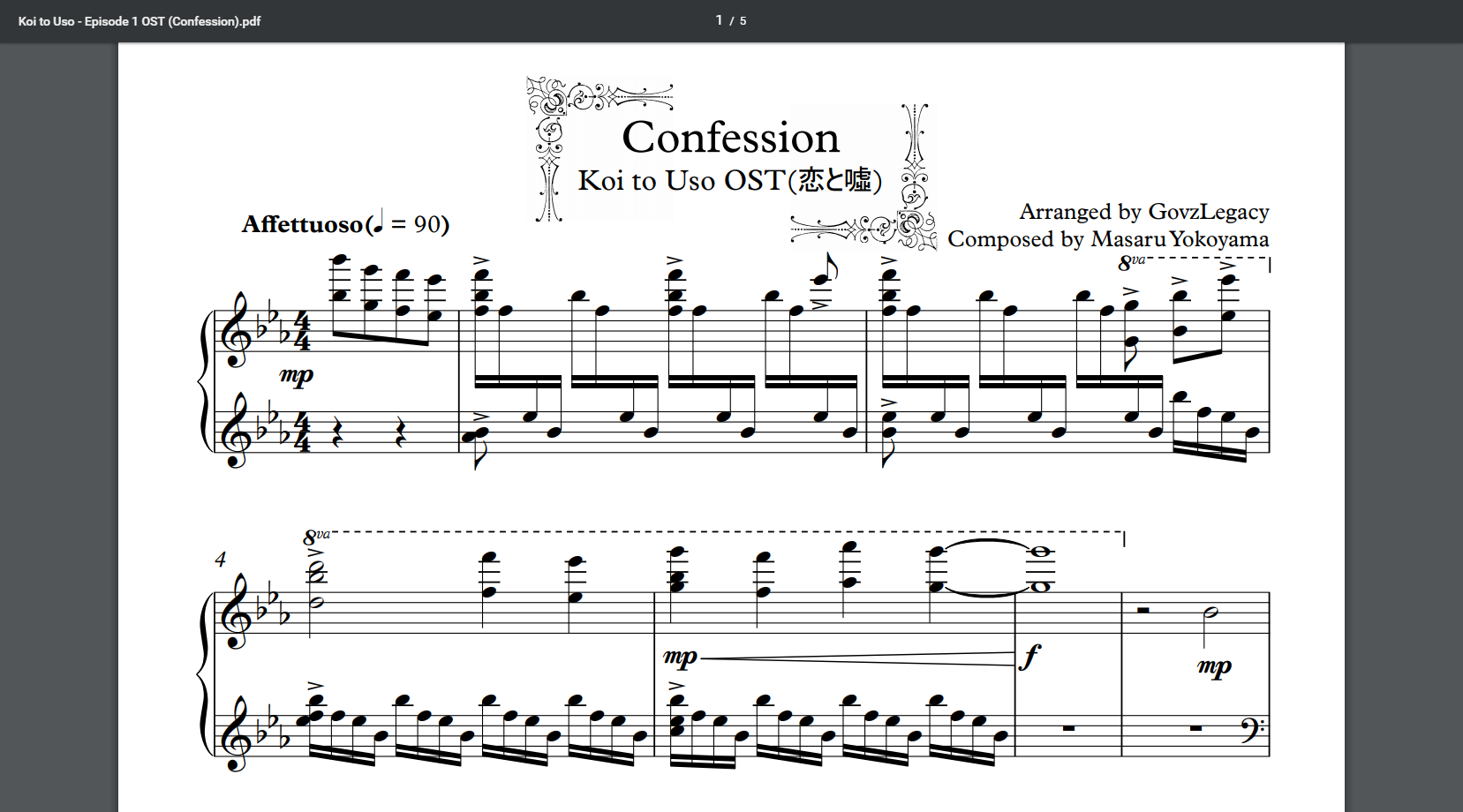Viewport: 1463px width, 812px height.
Task: Click the Confession title heading
Action: click(730, 138)
